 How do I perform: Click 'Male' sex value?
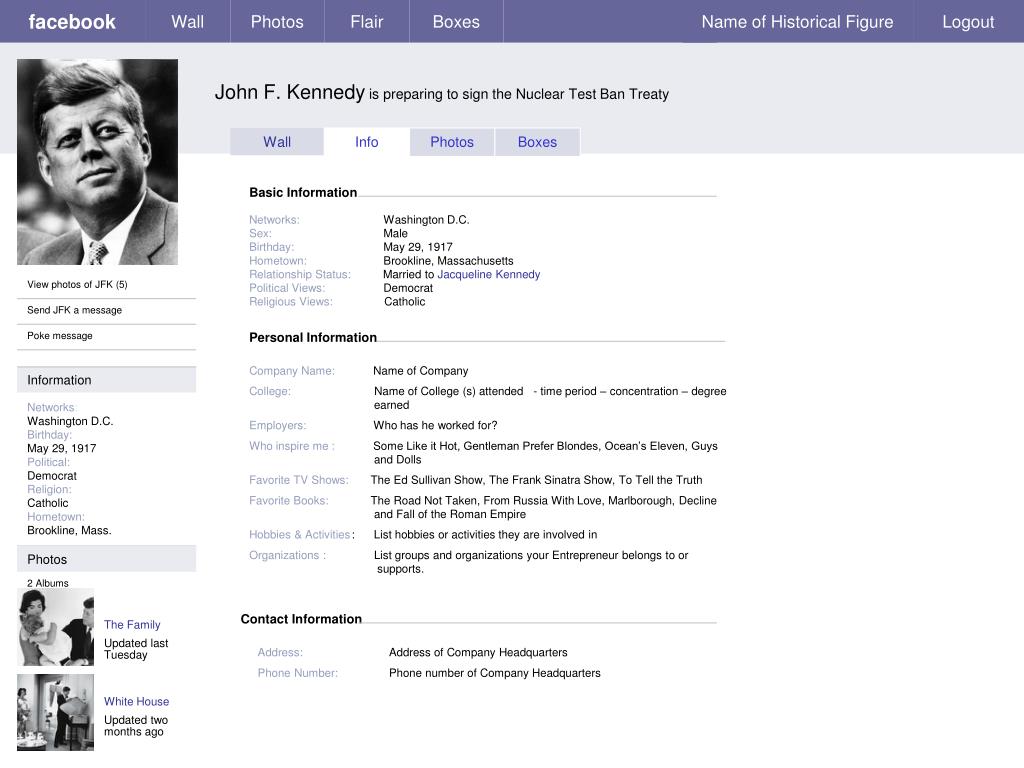pos(395,233)
